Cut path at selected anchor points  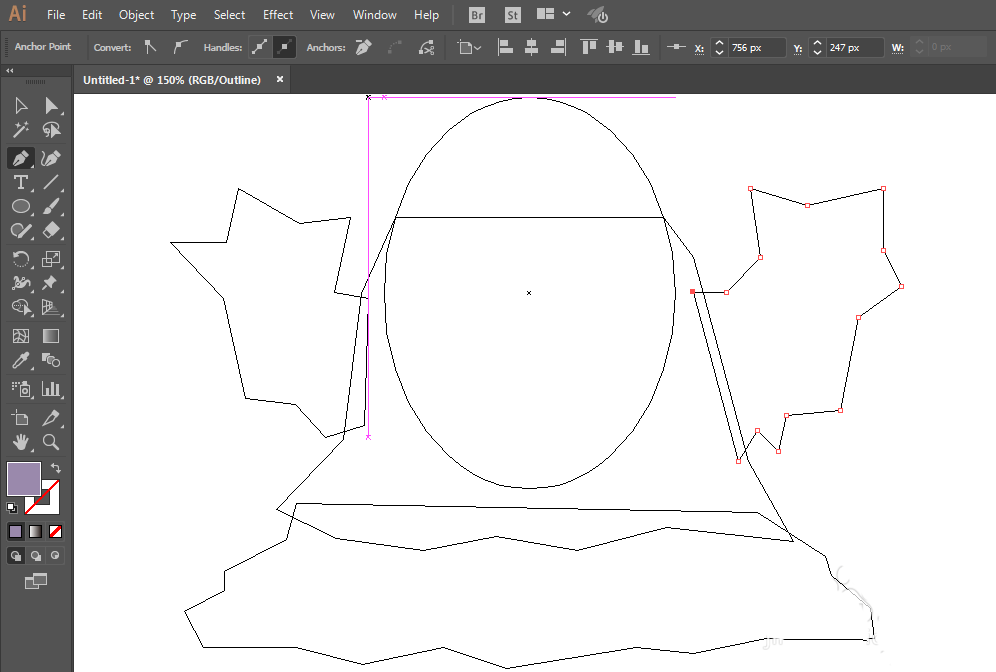click(x=426, y=47)
